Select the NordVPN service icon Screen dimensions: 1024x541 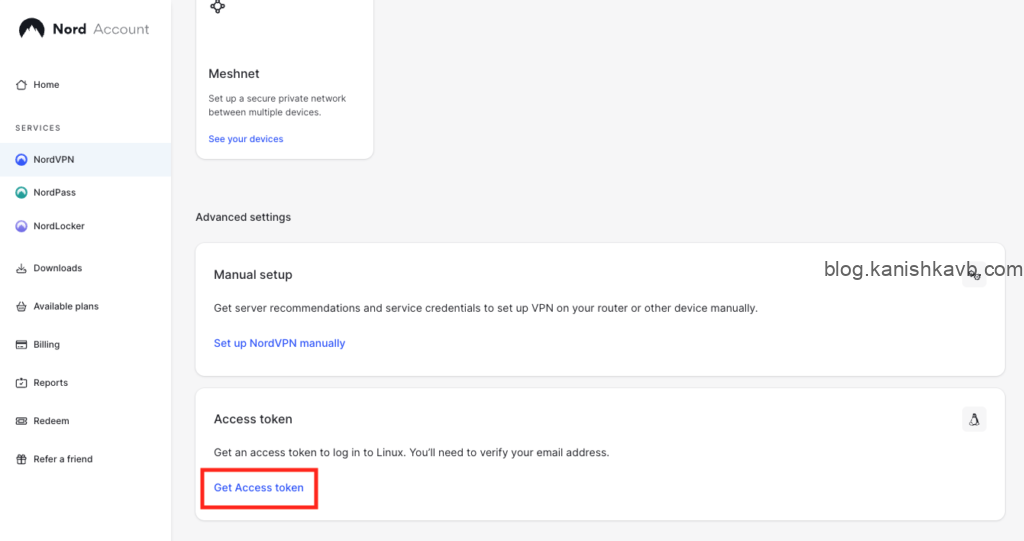click(21, 160)
